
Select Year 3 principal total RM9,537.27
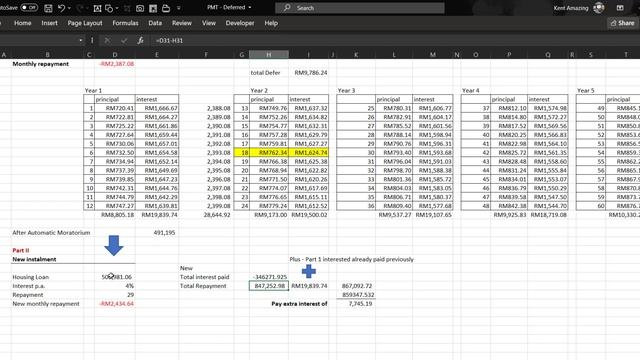click(394, 215)
